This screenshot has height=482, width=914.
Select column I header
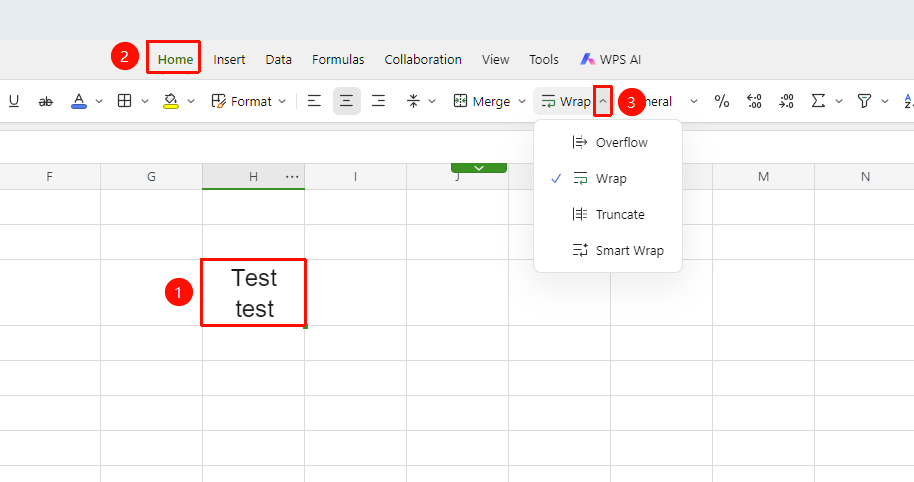point(356,177)
